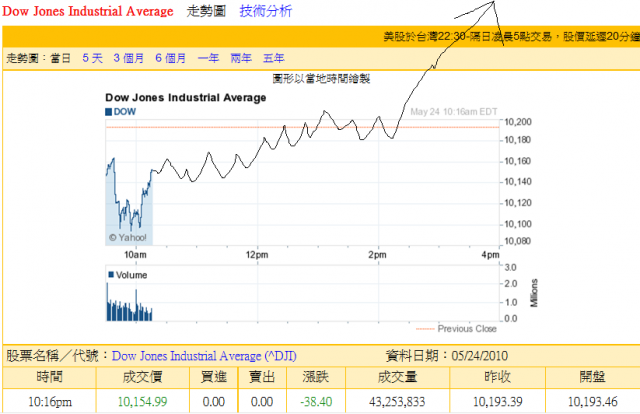The width and height of the screenshot is (640, 414).
Task: Click the 成交量 column header
Action: click(x=397, y=376)
